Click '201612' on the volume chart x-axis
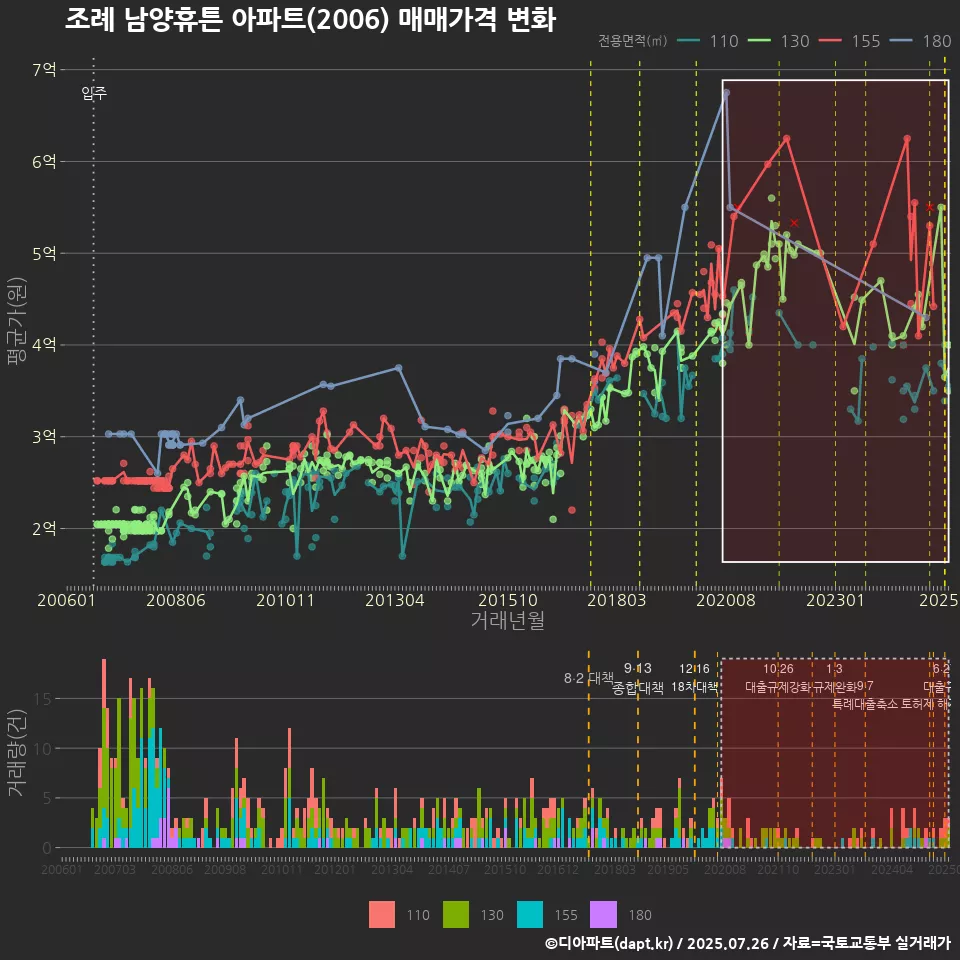 click(x=558, y=869)
